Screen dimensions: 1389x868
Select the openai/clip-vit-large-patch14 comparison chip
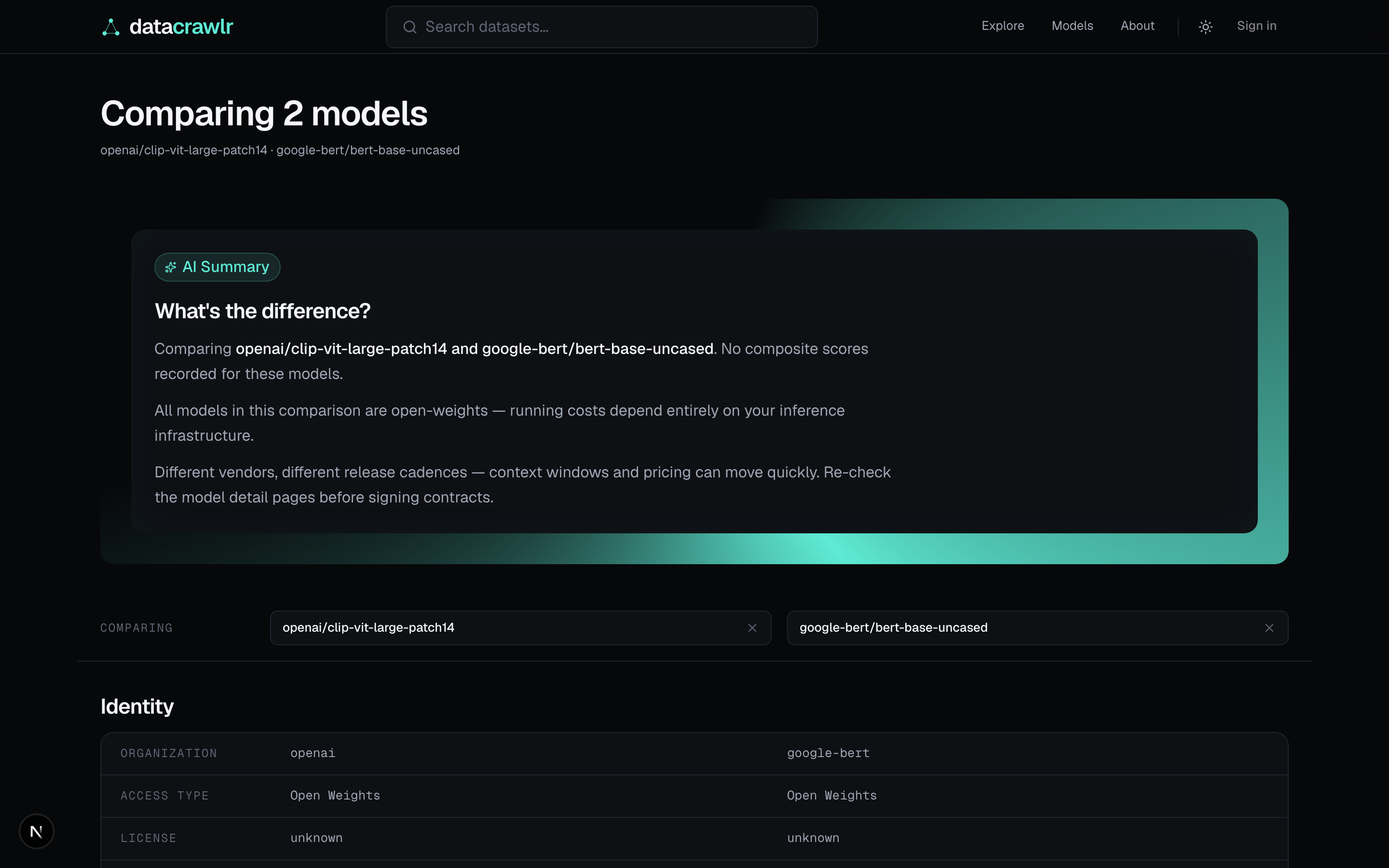click(x=520, y=628)
